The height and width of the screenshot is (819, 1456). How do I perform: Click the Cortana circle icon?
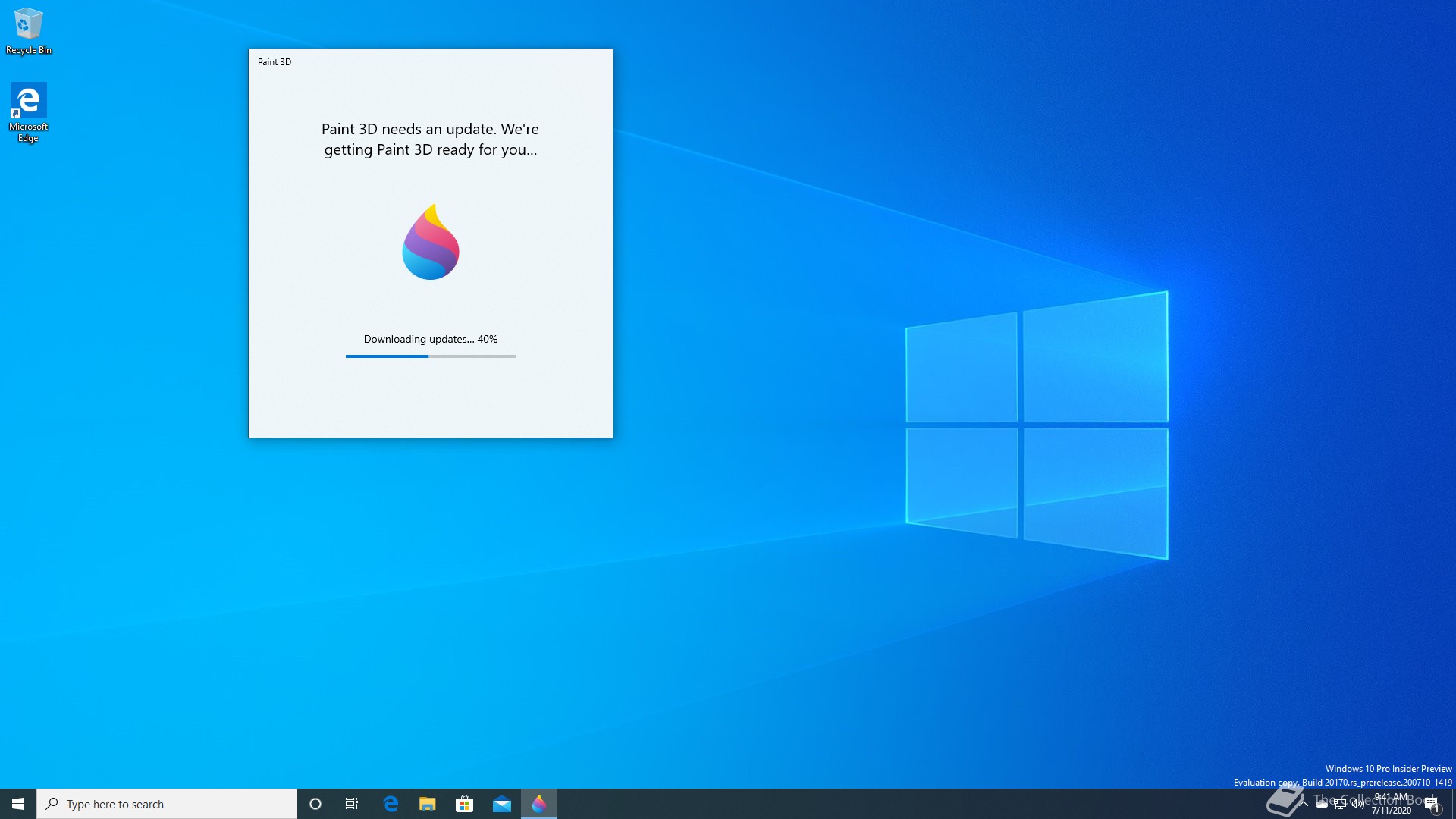[315, 804]
